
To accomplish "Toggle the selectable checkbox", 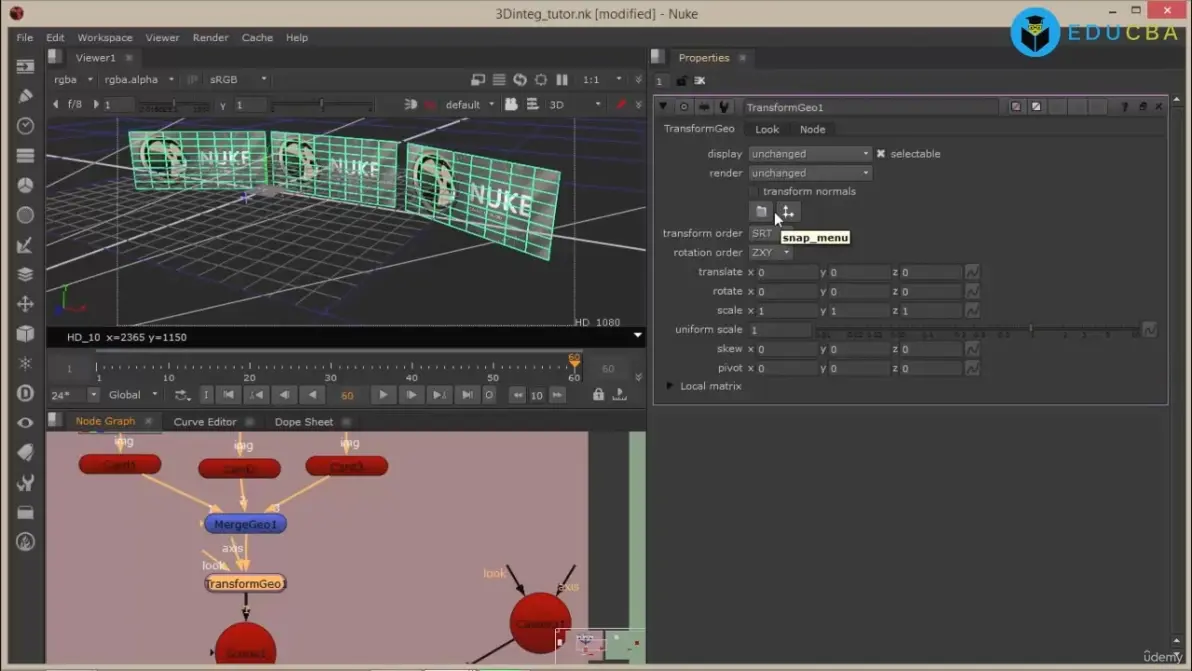I will [881, 154].
